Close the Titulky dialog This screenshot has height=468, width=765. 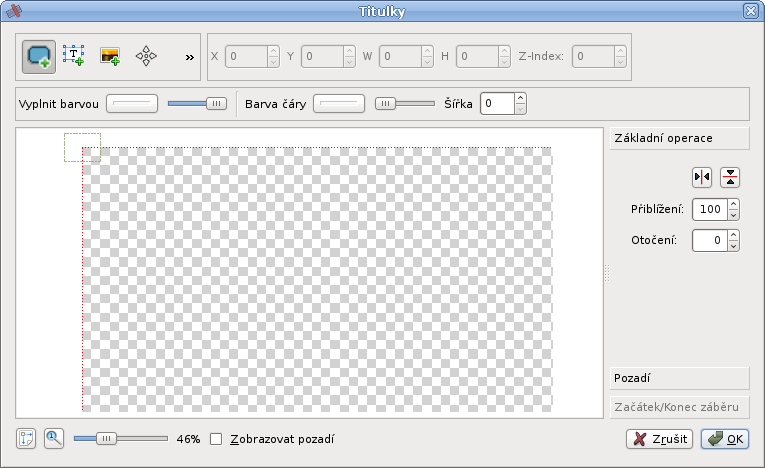click(x=750, y=11)
